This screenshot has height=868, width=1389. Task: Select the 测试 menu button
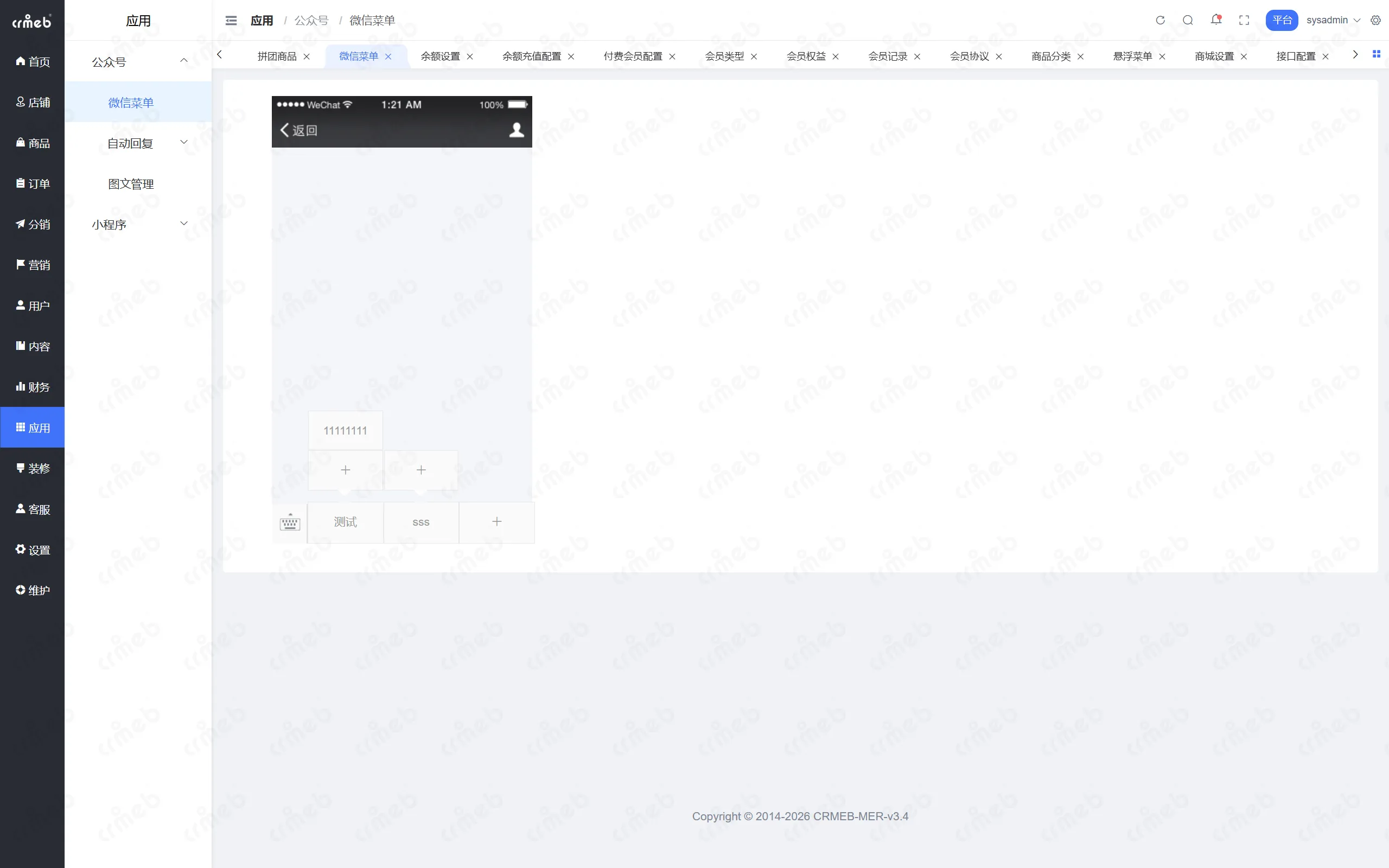(x=346, y=522)
